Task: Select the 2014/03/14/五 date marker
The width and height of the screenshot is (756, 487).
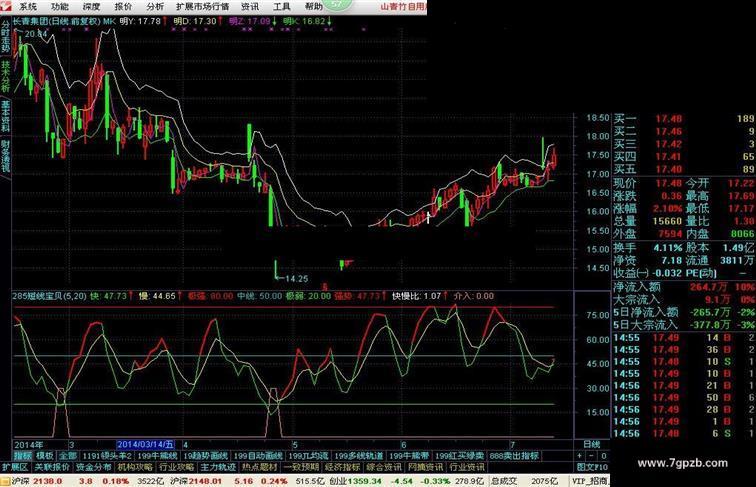Action: (x=146, y=444)
